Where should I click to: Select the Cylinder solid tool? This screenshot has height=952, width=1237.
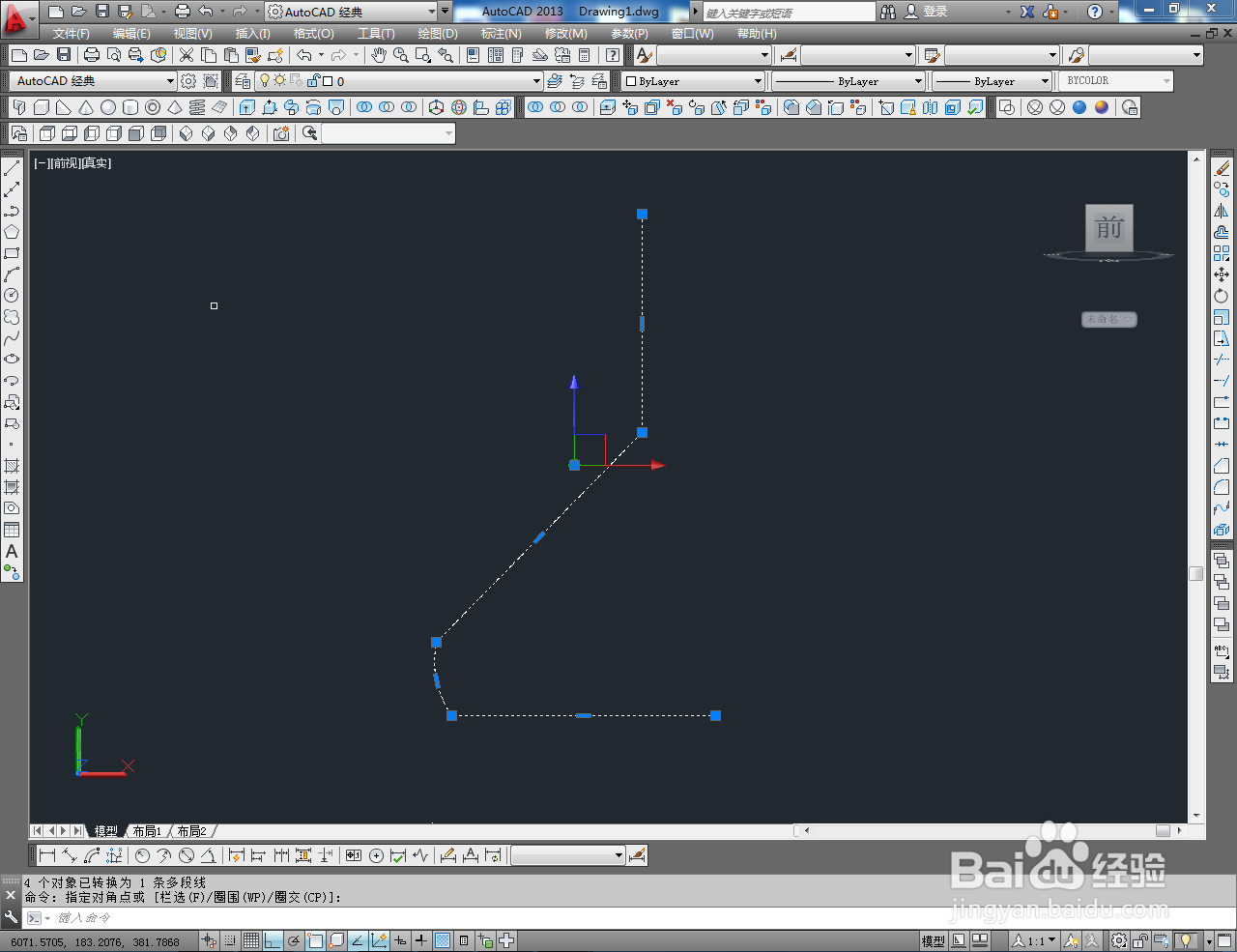130,107
